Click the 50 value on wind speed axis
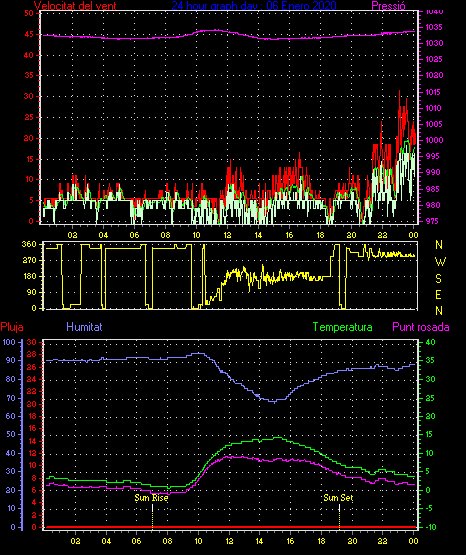Image resolution: width=466 pixels, height=555 pixels. [x=29, y=13]
